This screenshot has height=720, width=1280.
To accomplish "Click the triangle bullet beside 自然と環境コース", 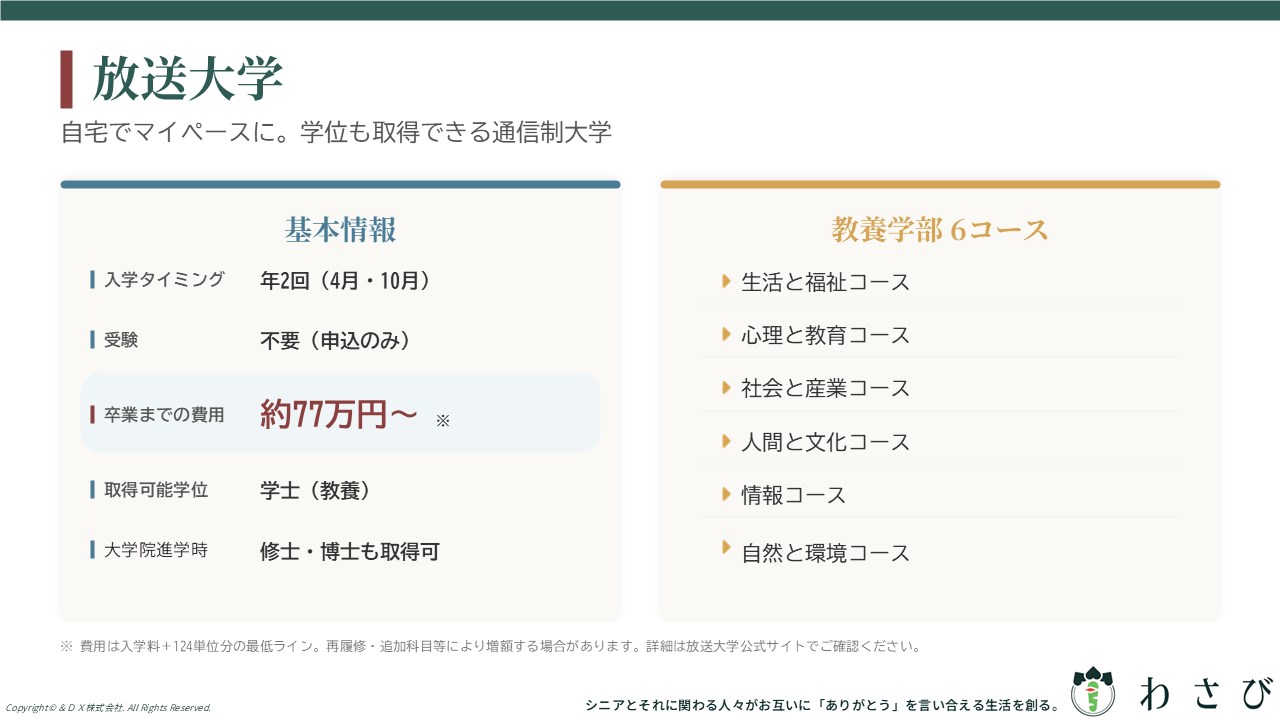I will tap(727, 548).
